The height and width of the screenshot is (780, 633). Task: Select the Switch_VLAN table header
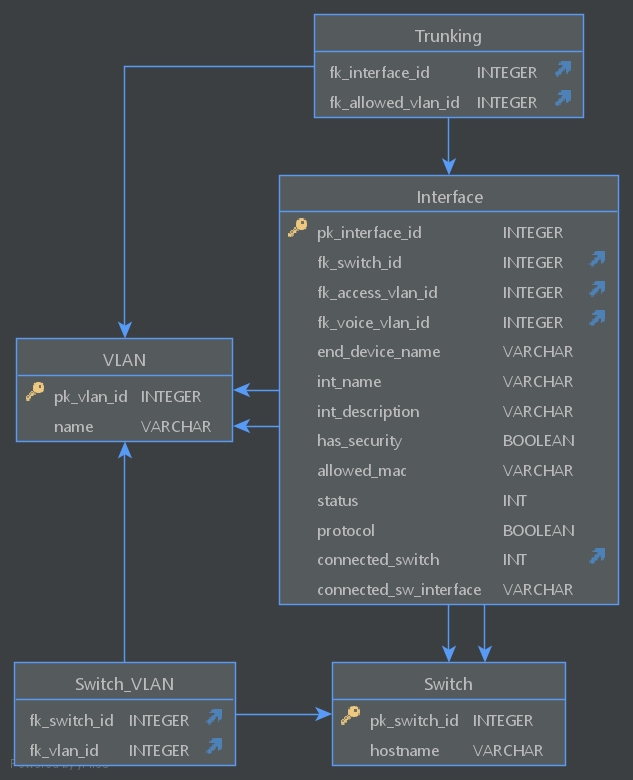click(125, 682)
